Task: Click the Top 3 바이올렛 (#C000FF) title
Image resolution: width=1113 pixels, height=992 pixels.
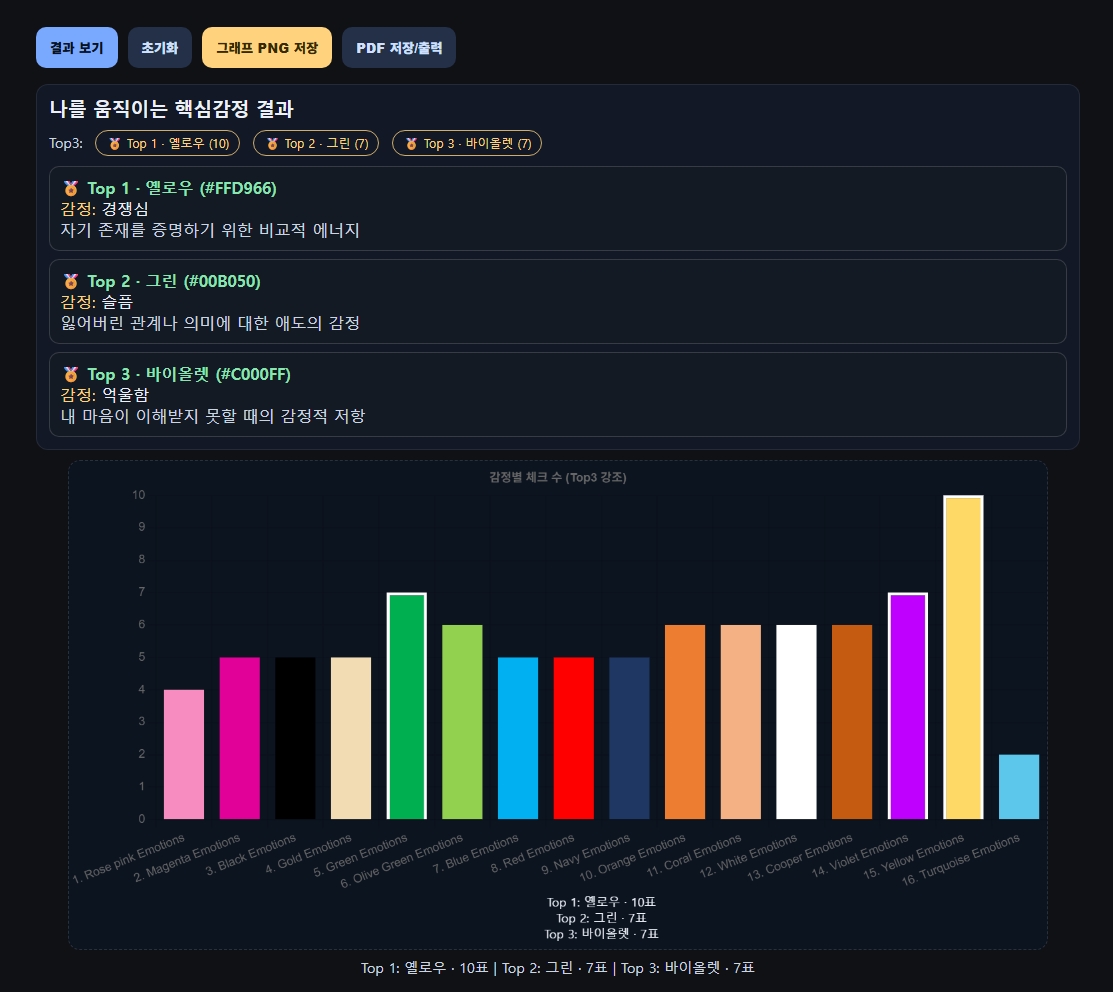Action: click(x=189, y=374)
